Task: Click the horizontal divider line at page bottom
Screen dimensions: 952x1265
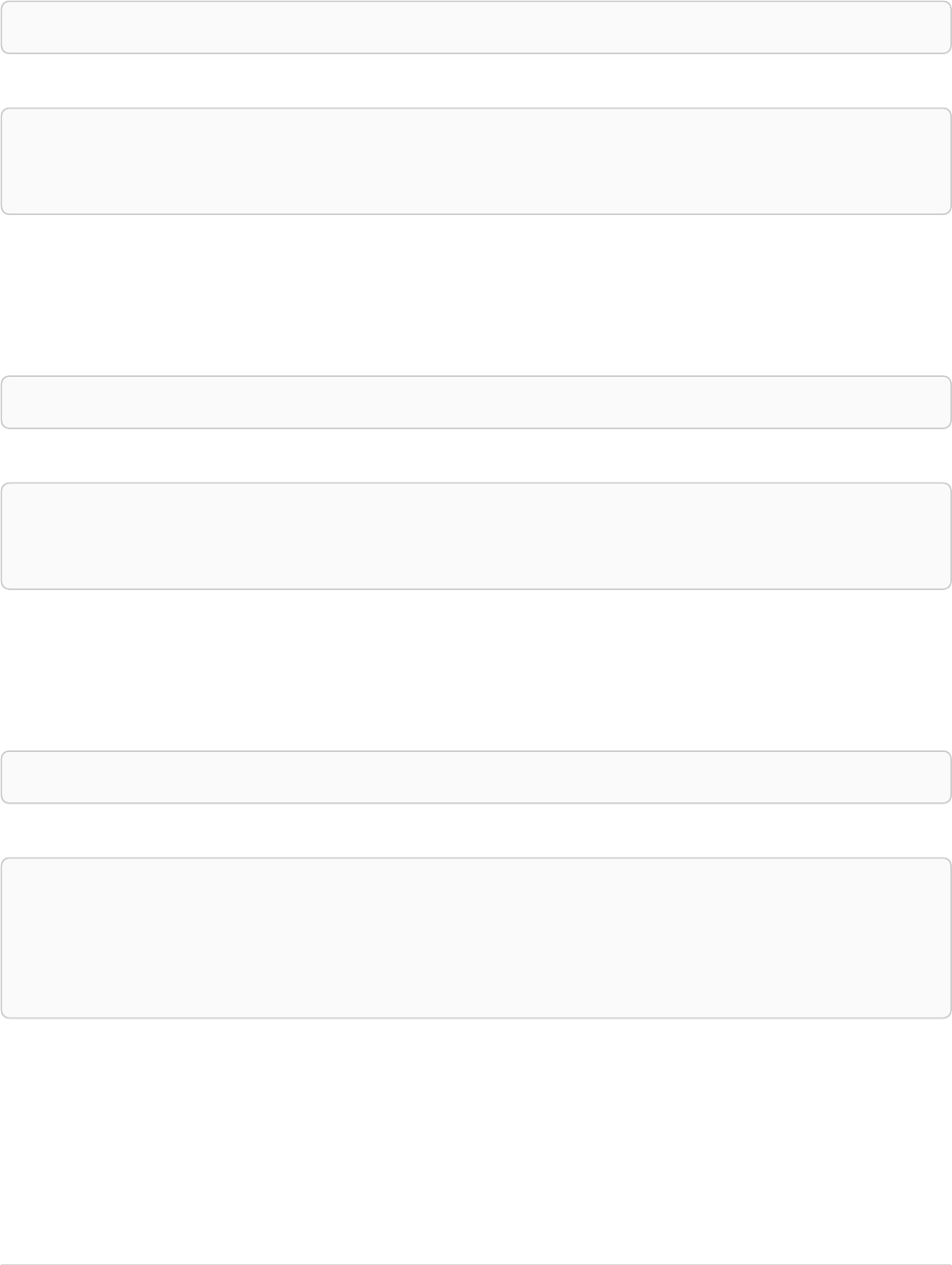Action: [x=476, y=1264]
